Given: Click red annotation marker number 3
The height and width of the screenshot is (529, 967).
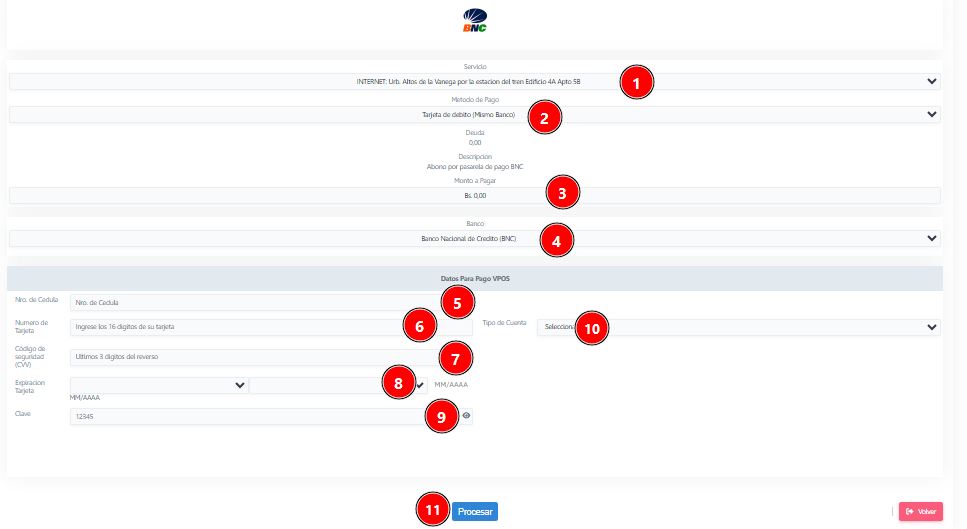Looking at the screenshot, I should (563, 193).
